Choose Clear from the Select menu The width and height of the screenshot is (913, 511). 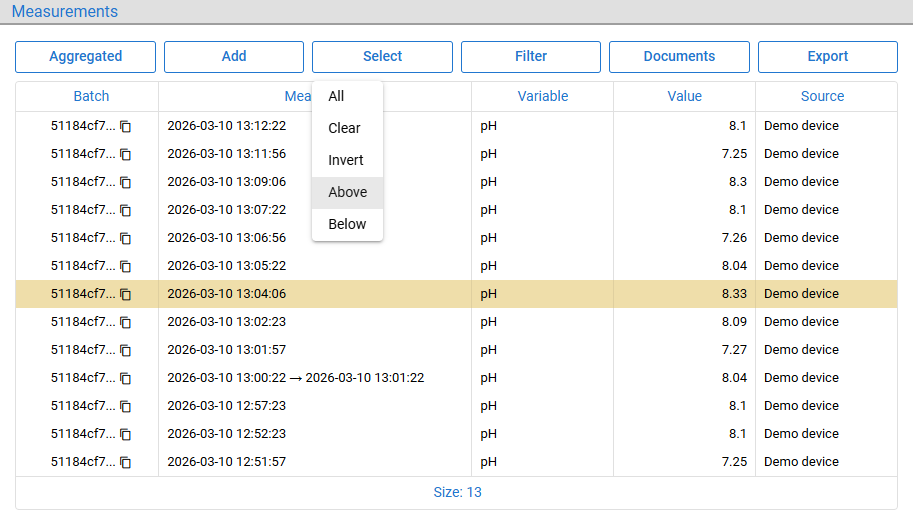[x=348, y=128]
